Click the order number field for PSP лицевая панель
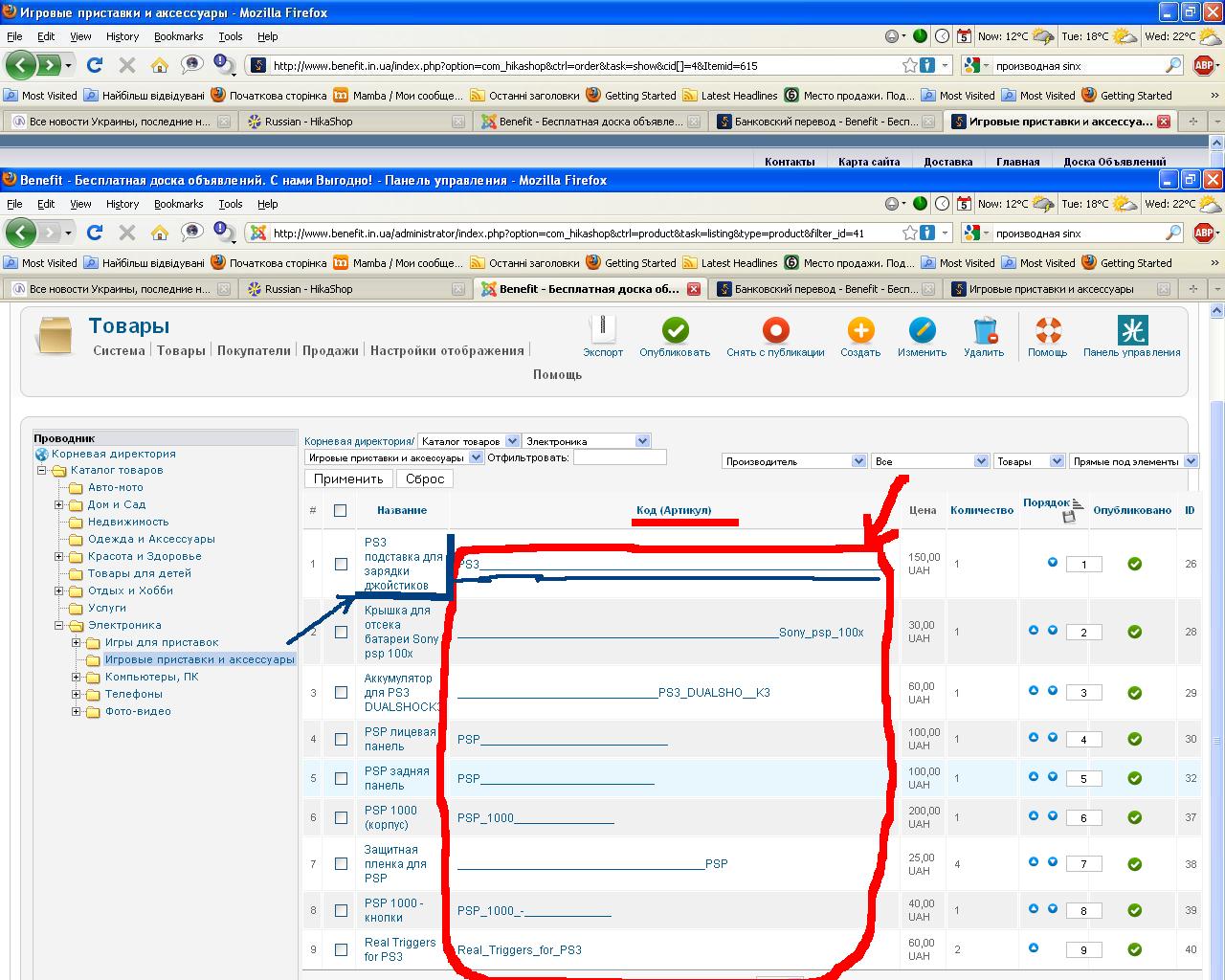This screenshot has height=980, width=1225. (1083, 739)
